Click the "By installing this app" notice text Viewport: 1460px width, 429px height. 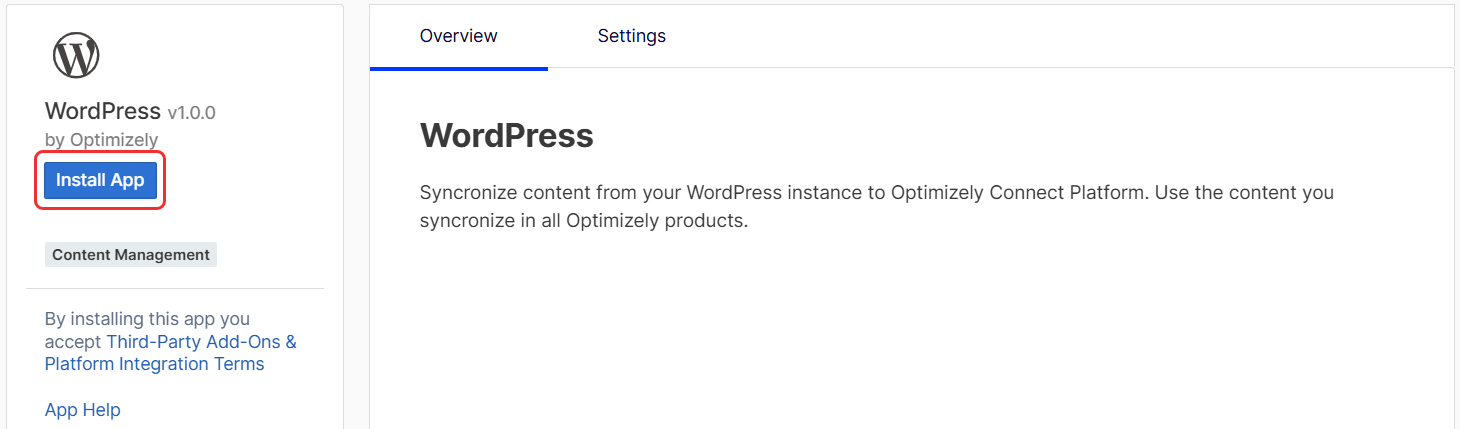(147, 320)
